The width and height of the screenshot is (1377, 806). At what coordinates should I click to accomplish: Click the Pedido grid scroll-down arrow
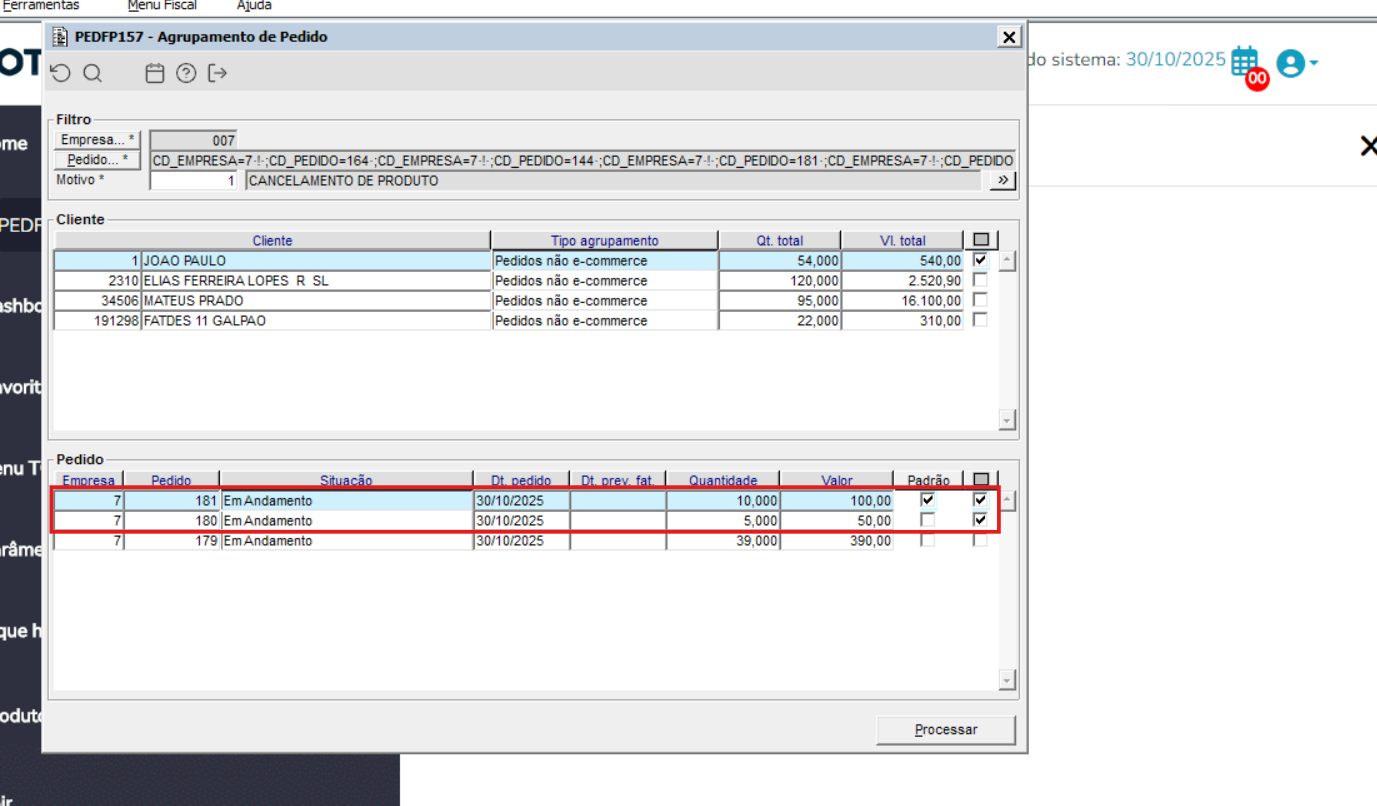click(1007, 680)
